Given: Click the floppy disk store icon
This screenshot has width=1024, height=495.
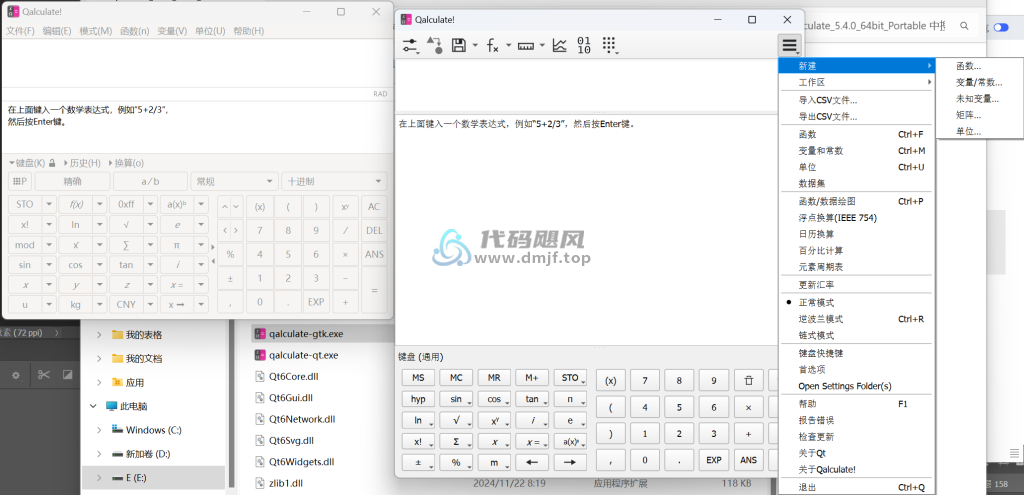Looking at the screenshot, I should 459,45.
